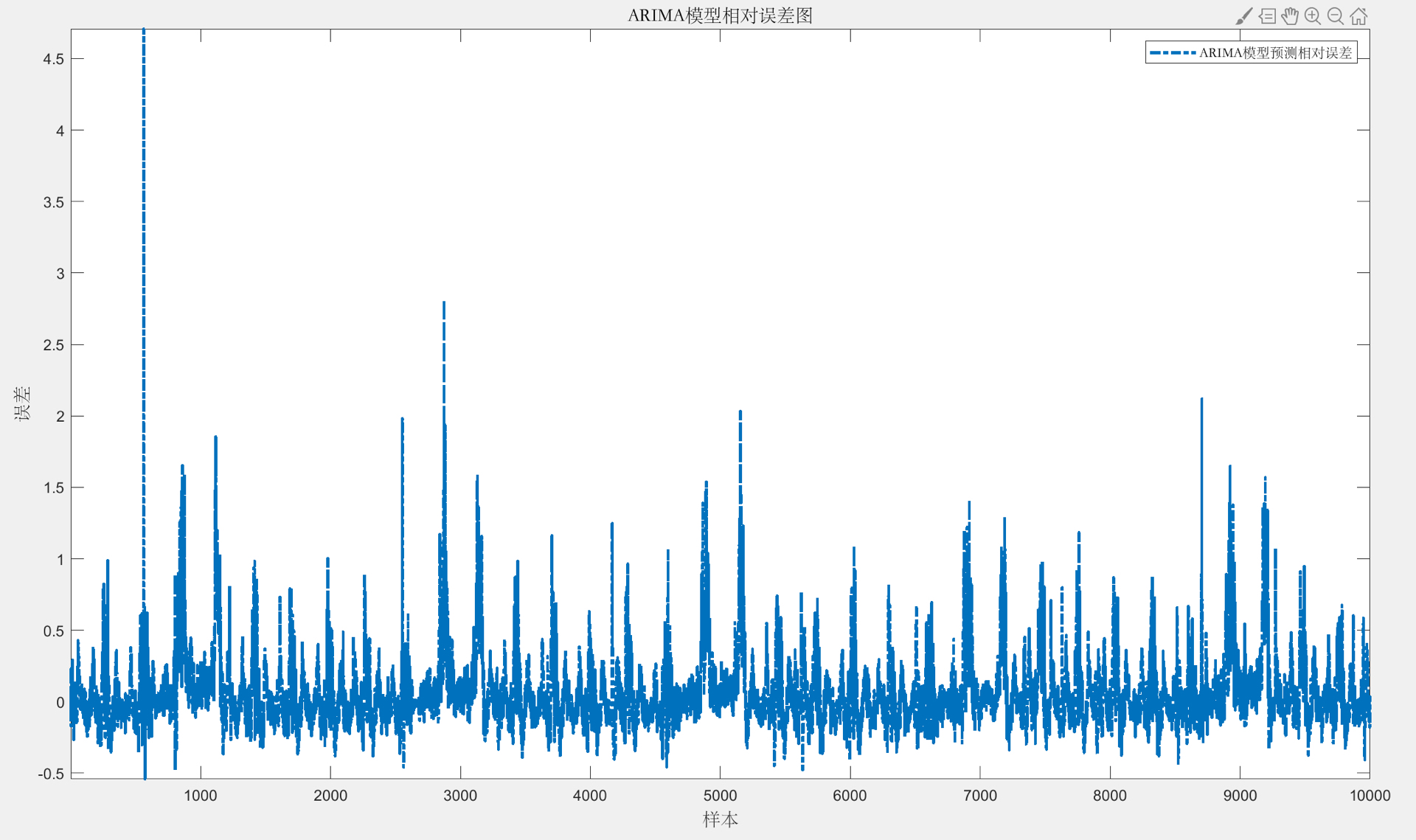The height and width of the screenshot is (840, 1416).
Task: Select the x-axis label 样本
Action: [720, 819]
